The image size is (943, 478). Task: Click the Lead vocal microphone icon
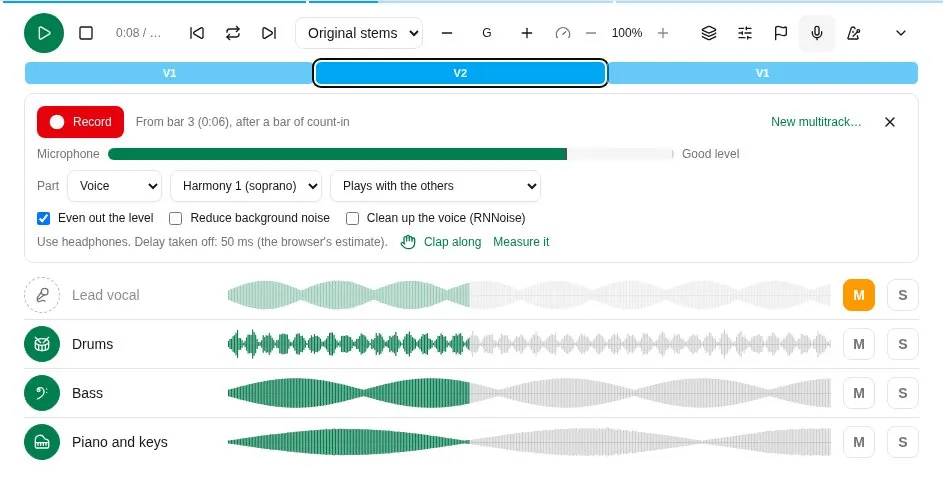[42, 295]
